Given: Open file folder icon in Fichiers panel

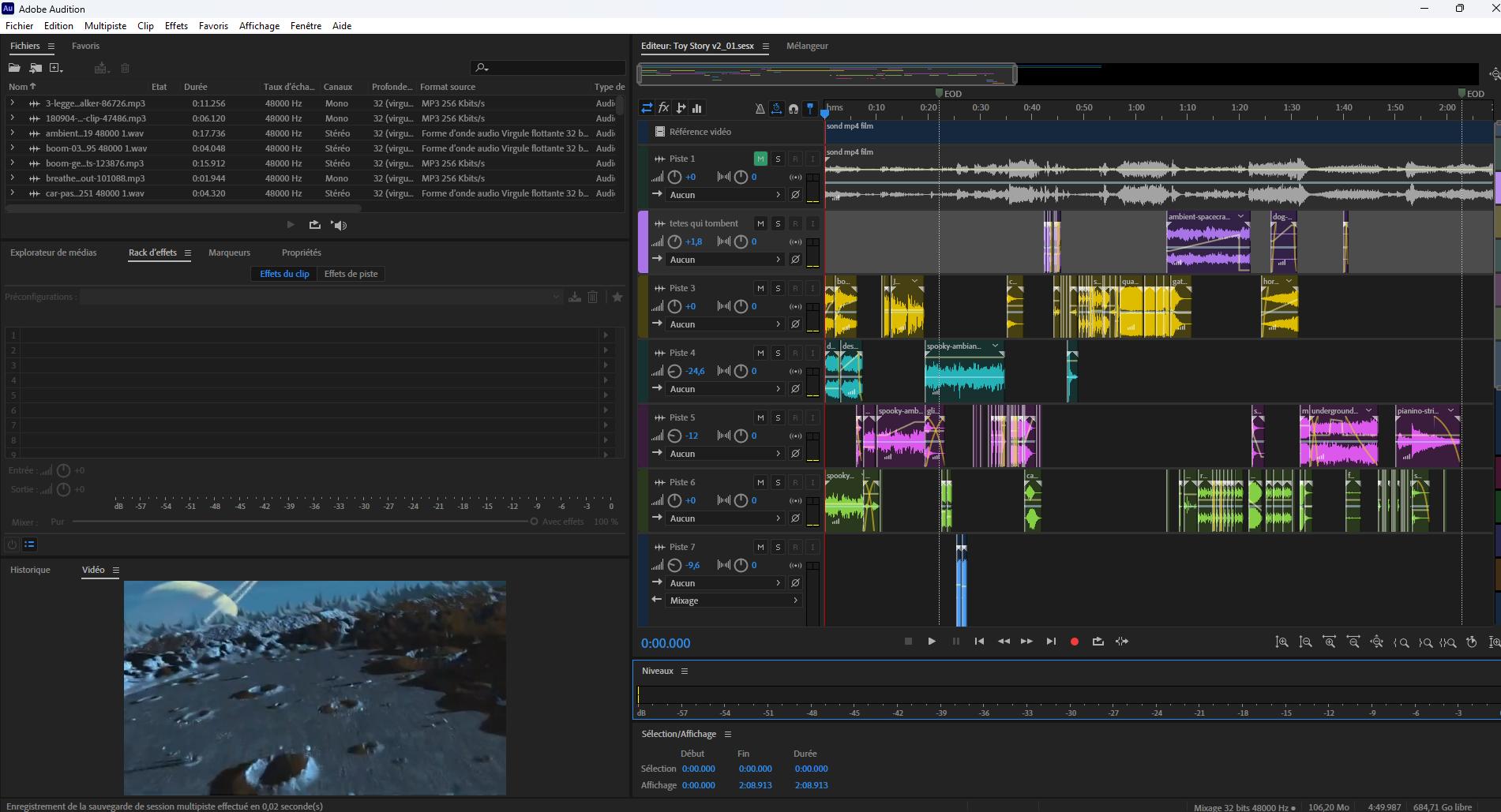Looking at the screenshot, I should 14,68.
